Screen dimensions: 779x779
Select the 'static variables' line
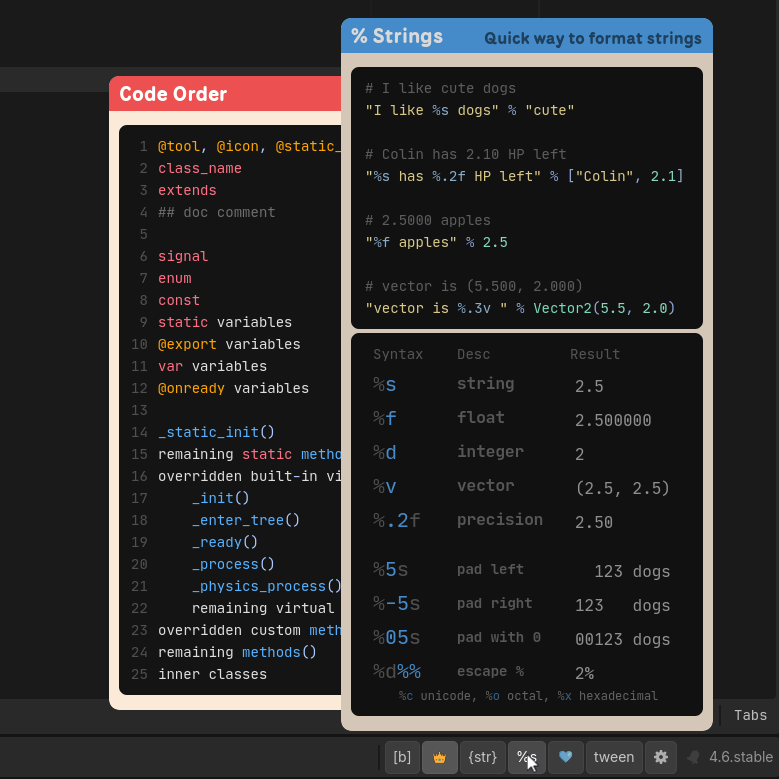tap(225, 322)
